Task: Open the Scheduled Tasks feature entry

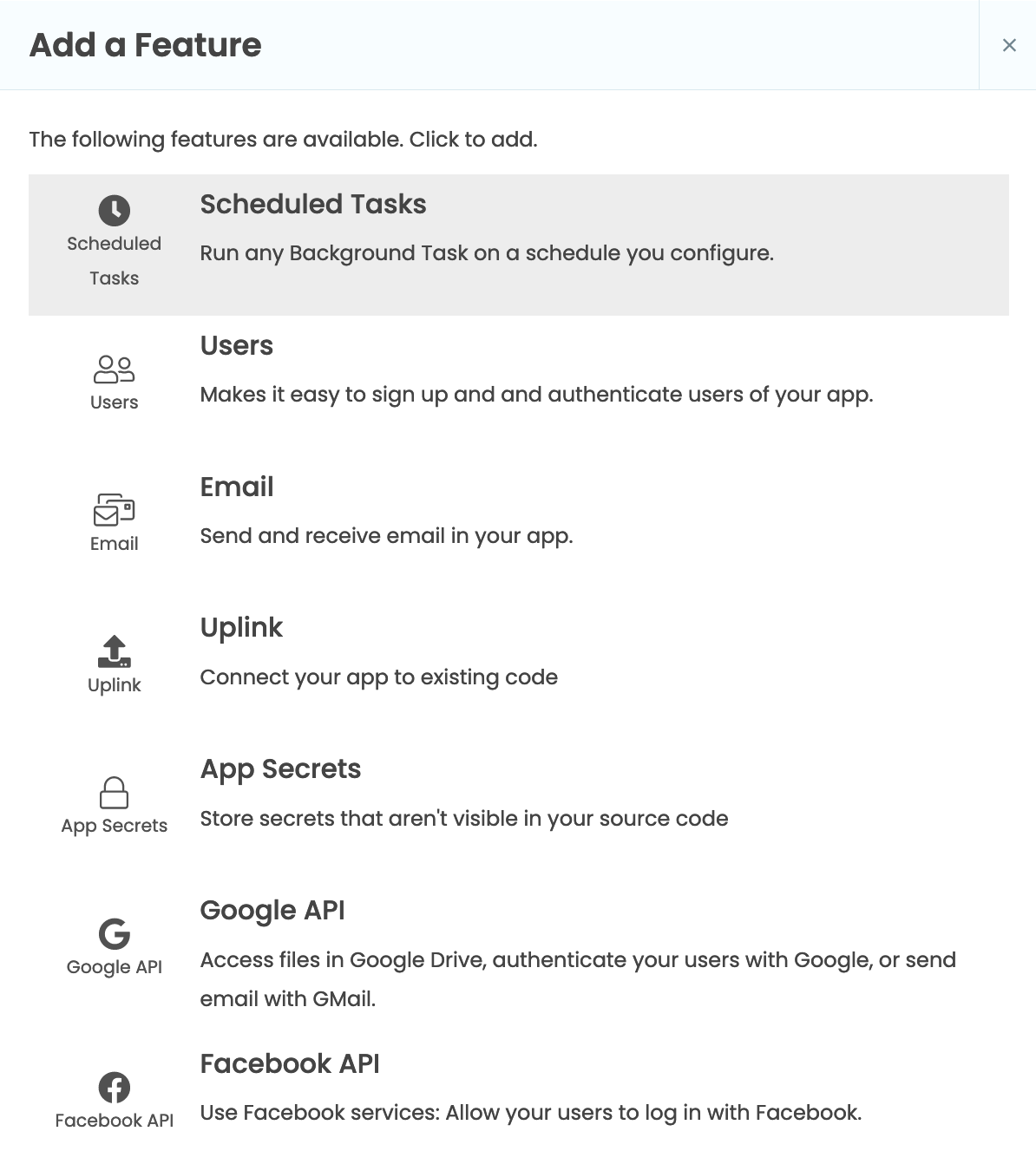Action: 521,245
